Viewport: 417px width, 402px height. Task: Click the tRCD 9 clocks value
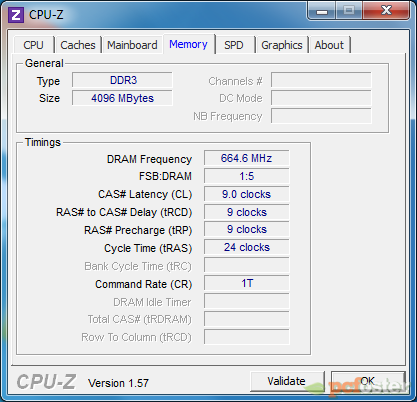(247, 212)
